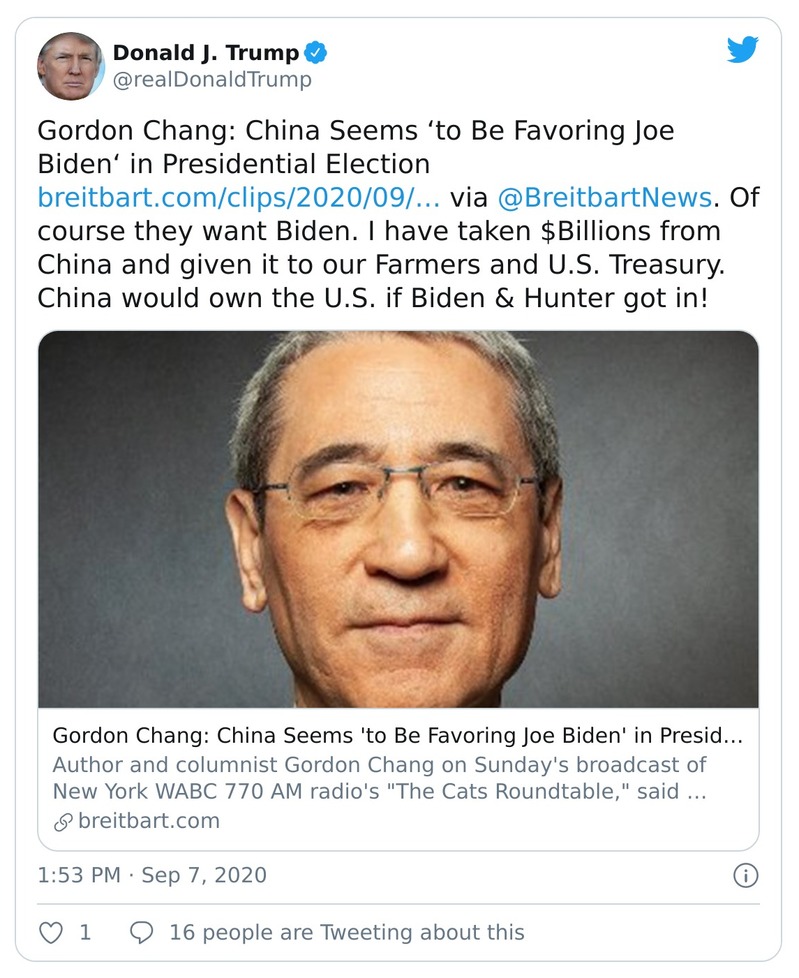
Task: Open the tweet info icon
Action: click(745, 875)
